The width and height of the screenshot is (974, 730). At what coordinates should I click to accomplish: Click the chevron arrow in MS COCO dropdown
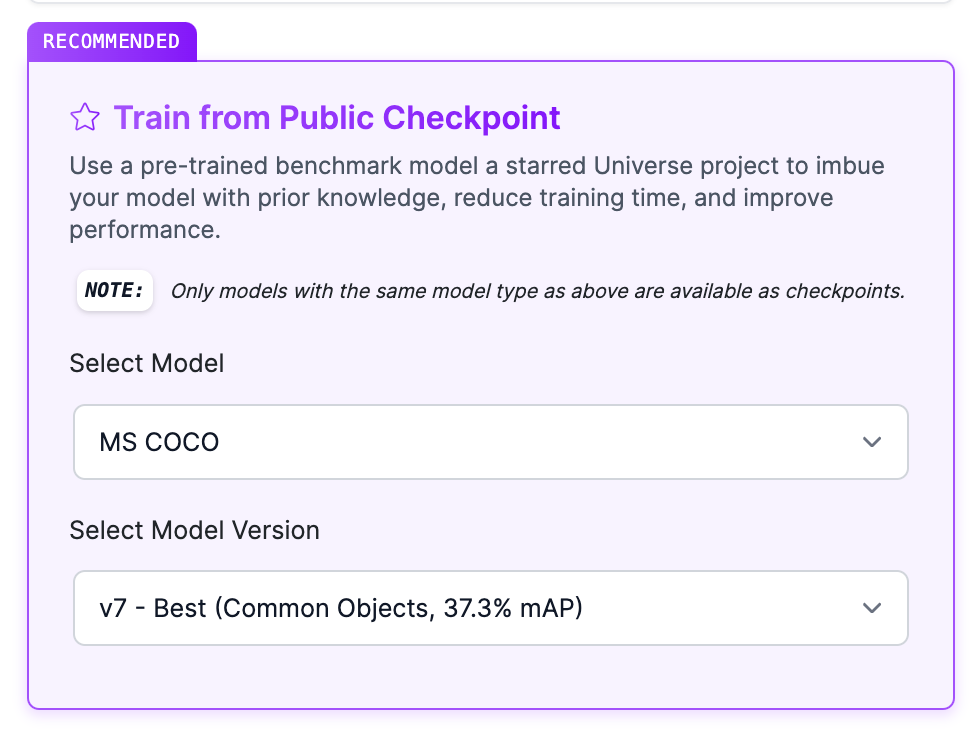(x=871, y=442)
